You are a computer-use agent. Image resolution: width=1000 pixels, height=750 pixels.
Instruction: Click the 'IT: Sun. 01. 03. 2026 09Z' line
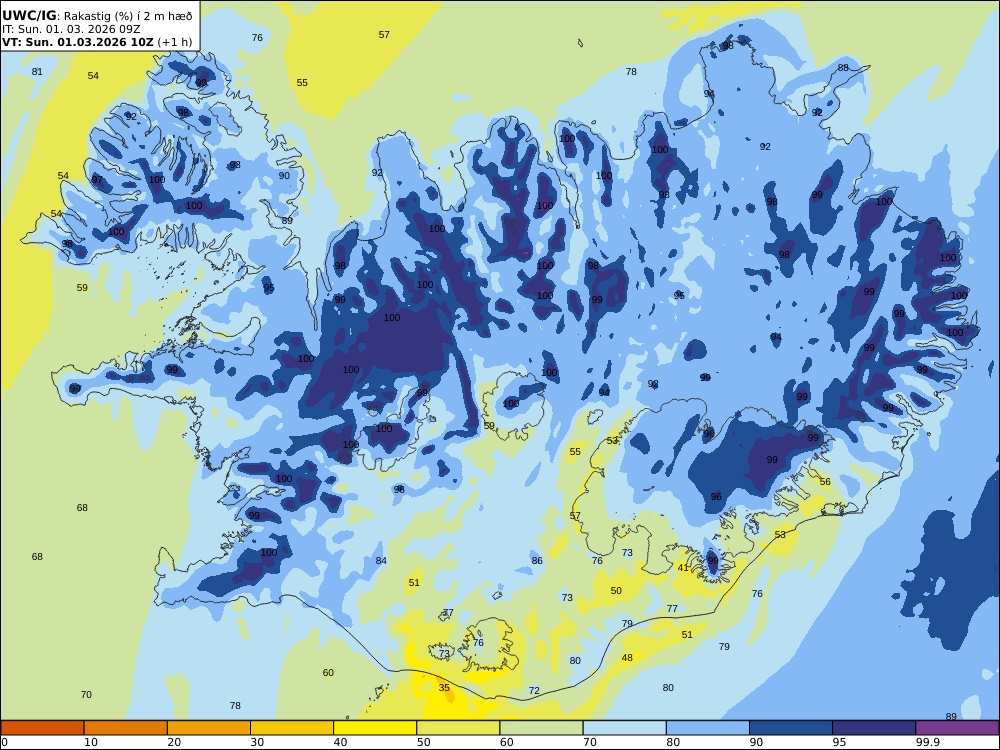point(71,29)
